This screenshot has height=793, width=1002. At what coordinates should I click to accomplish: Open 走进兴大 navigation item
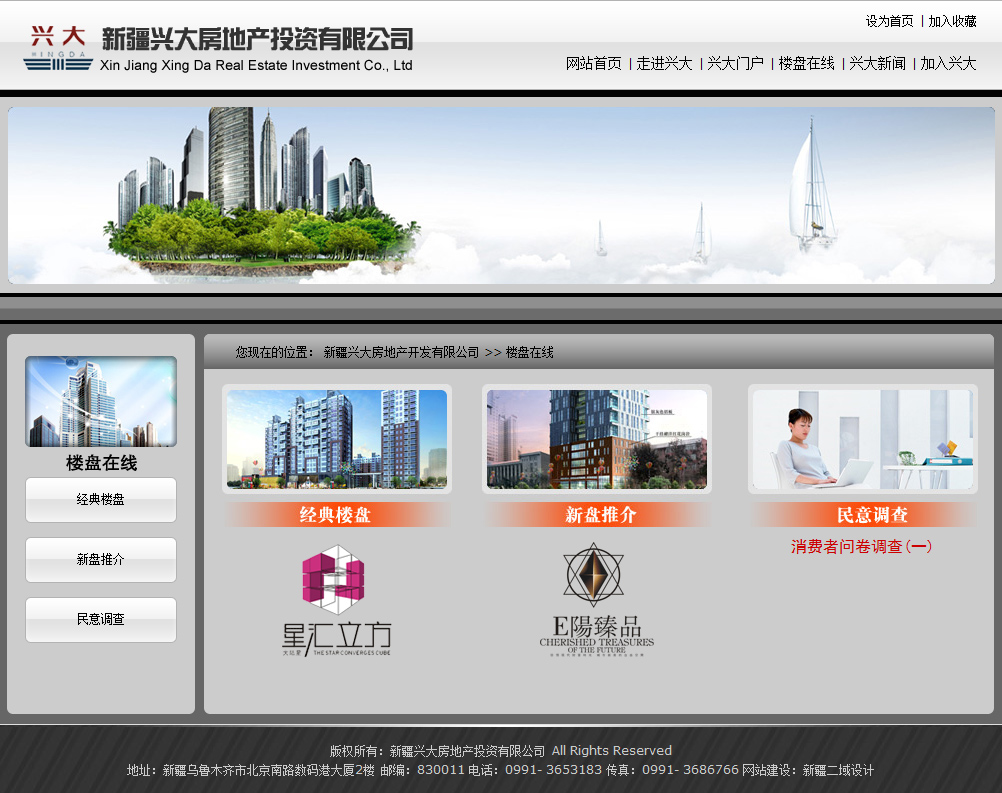[x=665, y=64]
